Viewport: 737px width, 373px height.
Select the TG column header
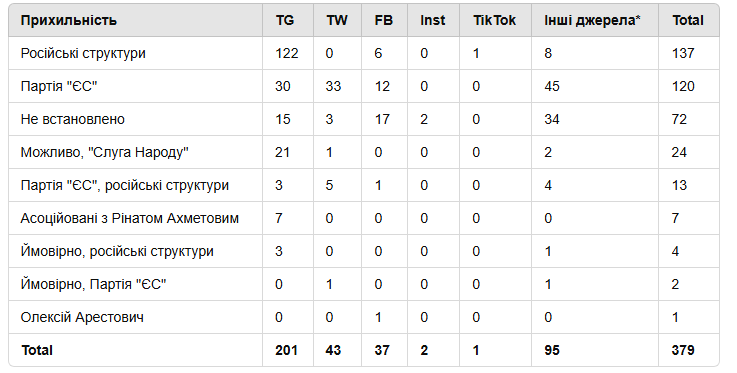pyautogui.click(x=285, y=20)
